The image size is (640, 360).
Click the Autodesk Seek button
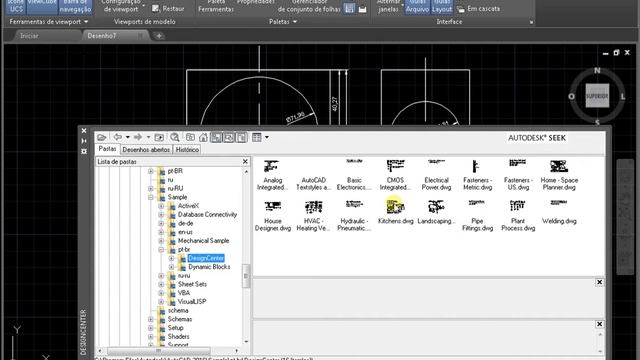(x=537, y=138)
